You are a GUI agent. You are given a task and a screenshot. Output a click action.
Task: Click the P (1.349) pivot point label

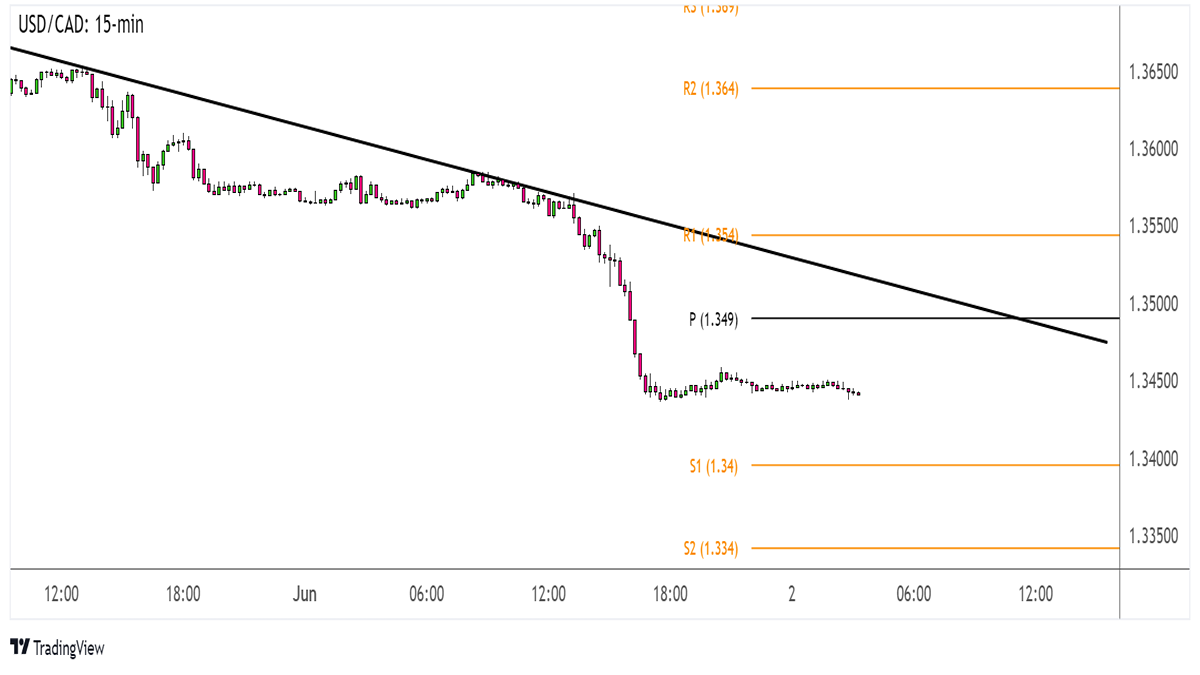pyautogui.click(x=712, y=319)
